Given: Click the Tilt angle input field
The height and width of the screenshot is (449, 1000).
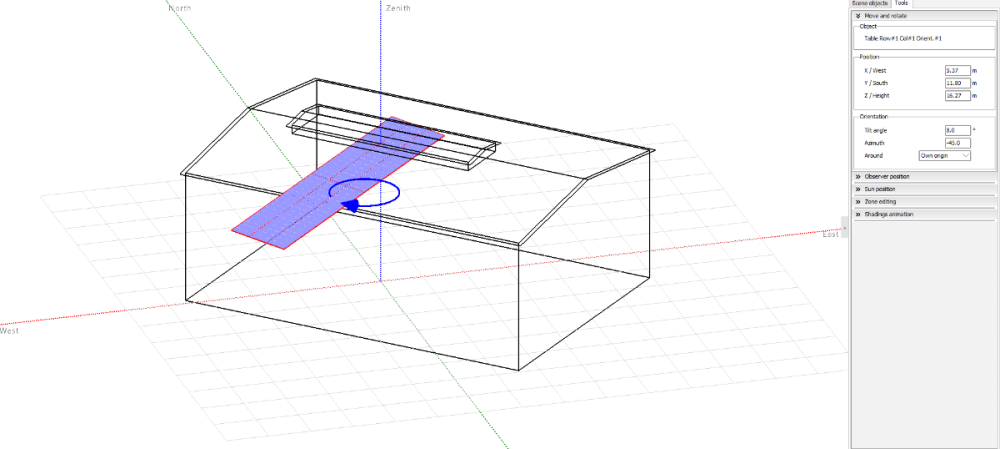Looking at the screenshot, I should tap(957, 130).
